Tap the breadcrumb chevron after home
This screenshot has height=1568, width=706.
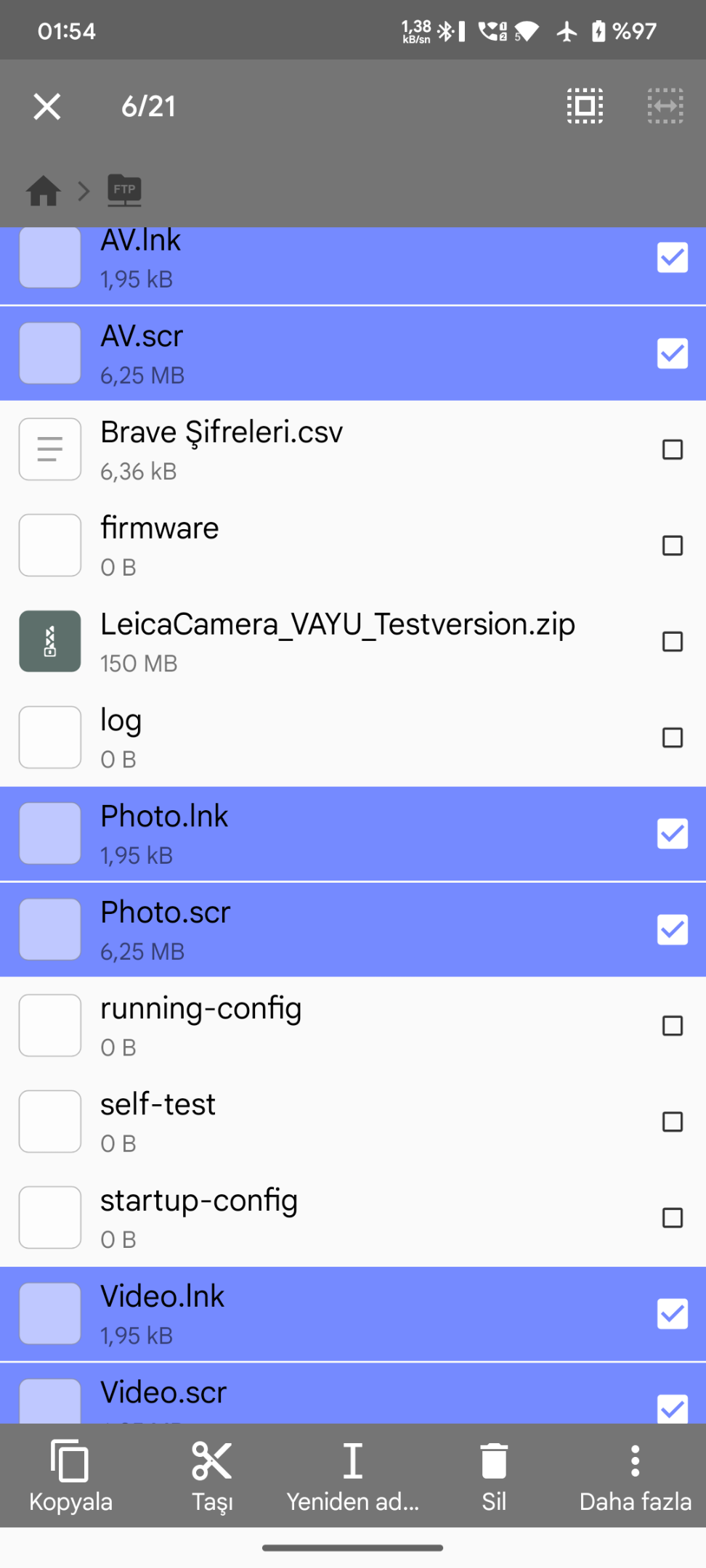click(84, 191)
